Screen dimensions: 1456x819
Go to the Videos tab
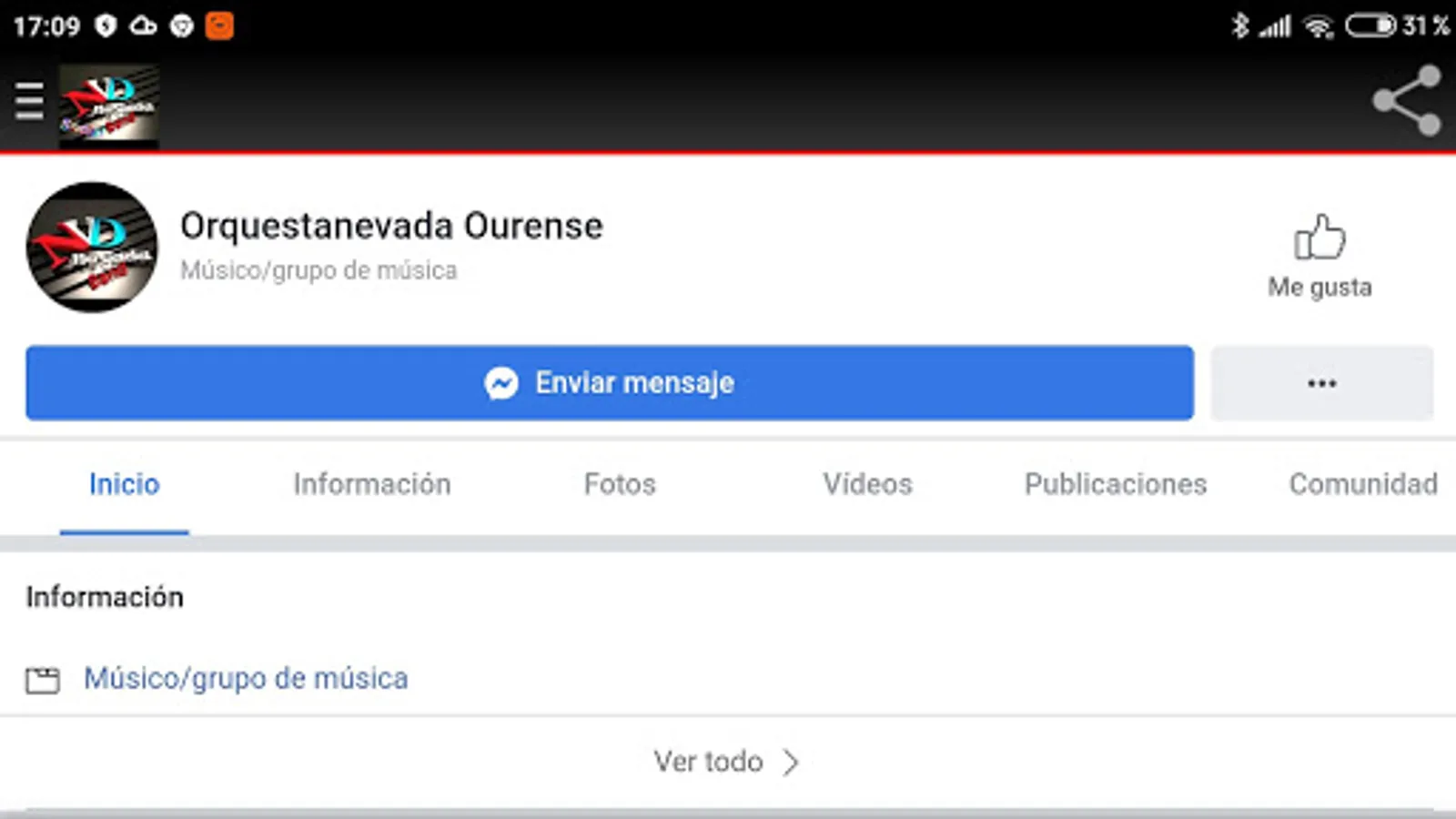point(867,485)
